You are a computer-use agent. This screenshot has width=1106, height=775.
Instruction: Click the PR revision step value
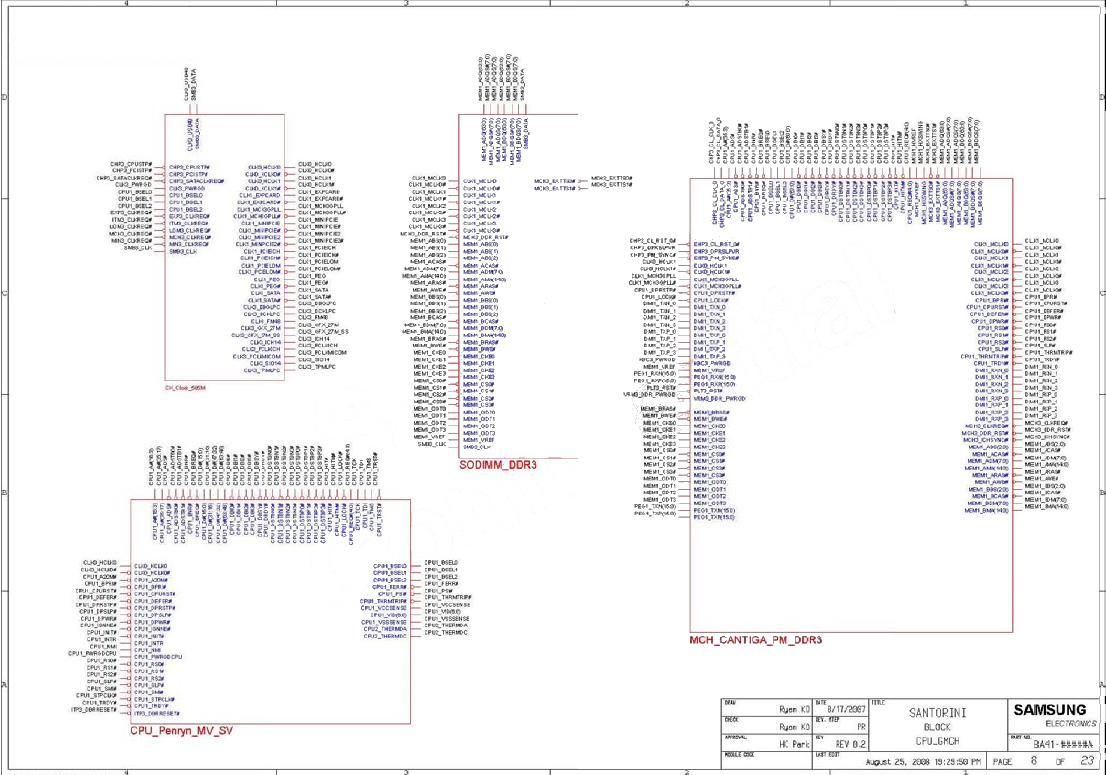pyautogui.click(x=861, y=726)
